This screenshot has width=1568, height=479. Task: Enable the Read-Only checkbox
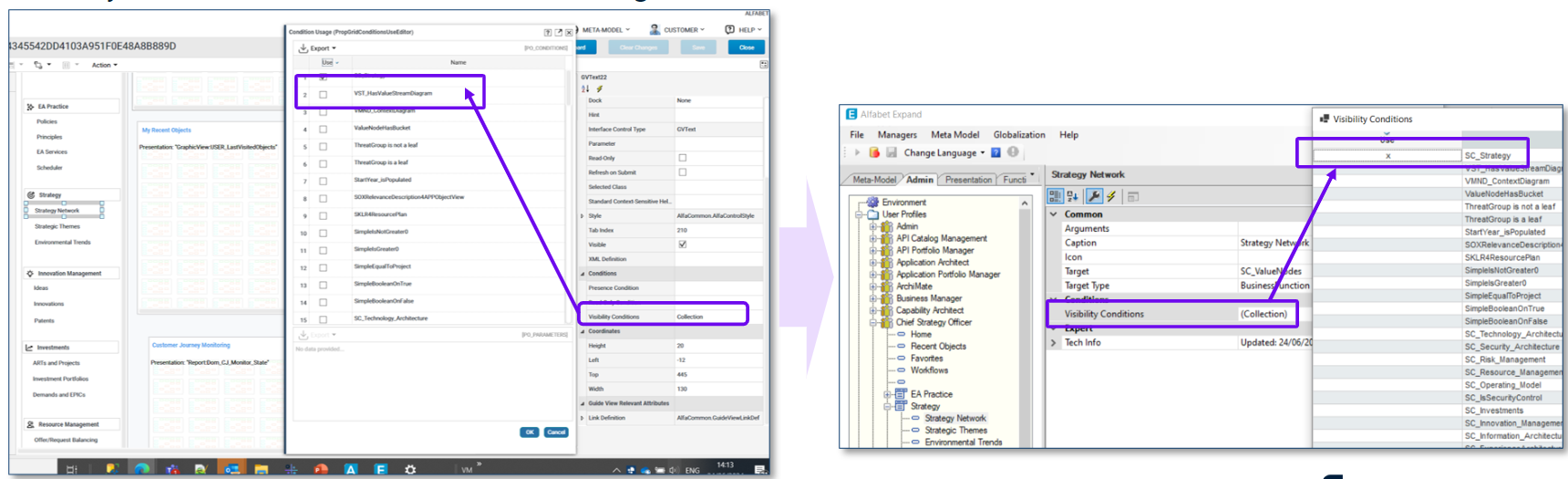[x=682, y=158]
